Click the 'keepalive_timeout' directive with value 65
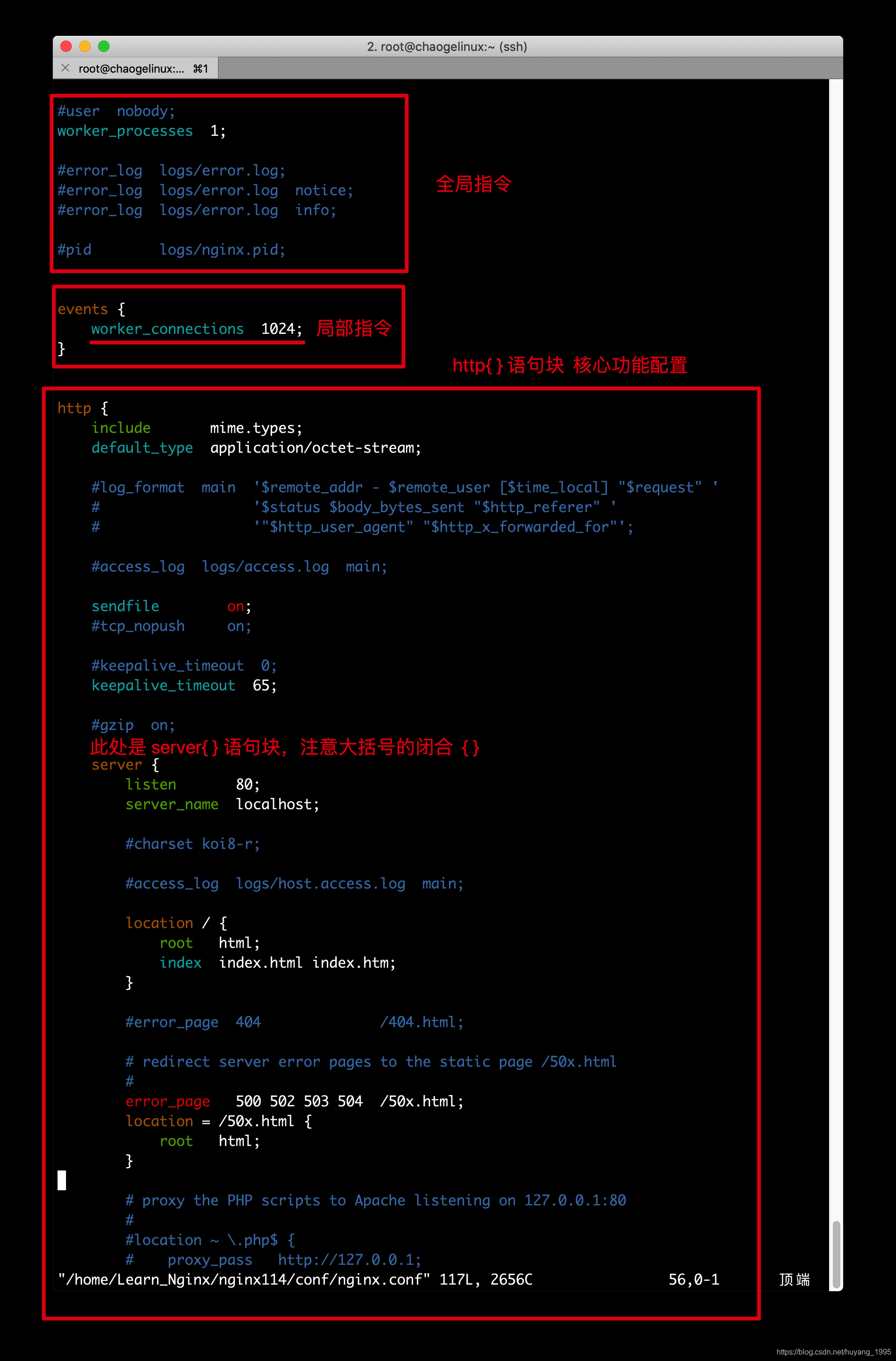The height and width of the screenshot is (1361, 896). pos(164,686)
